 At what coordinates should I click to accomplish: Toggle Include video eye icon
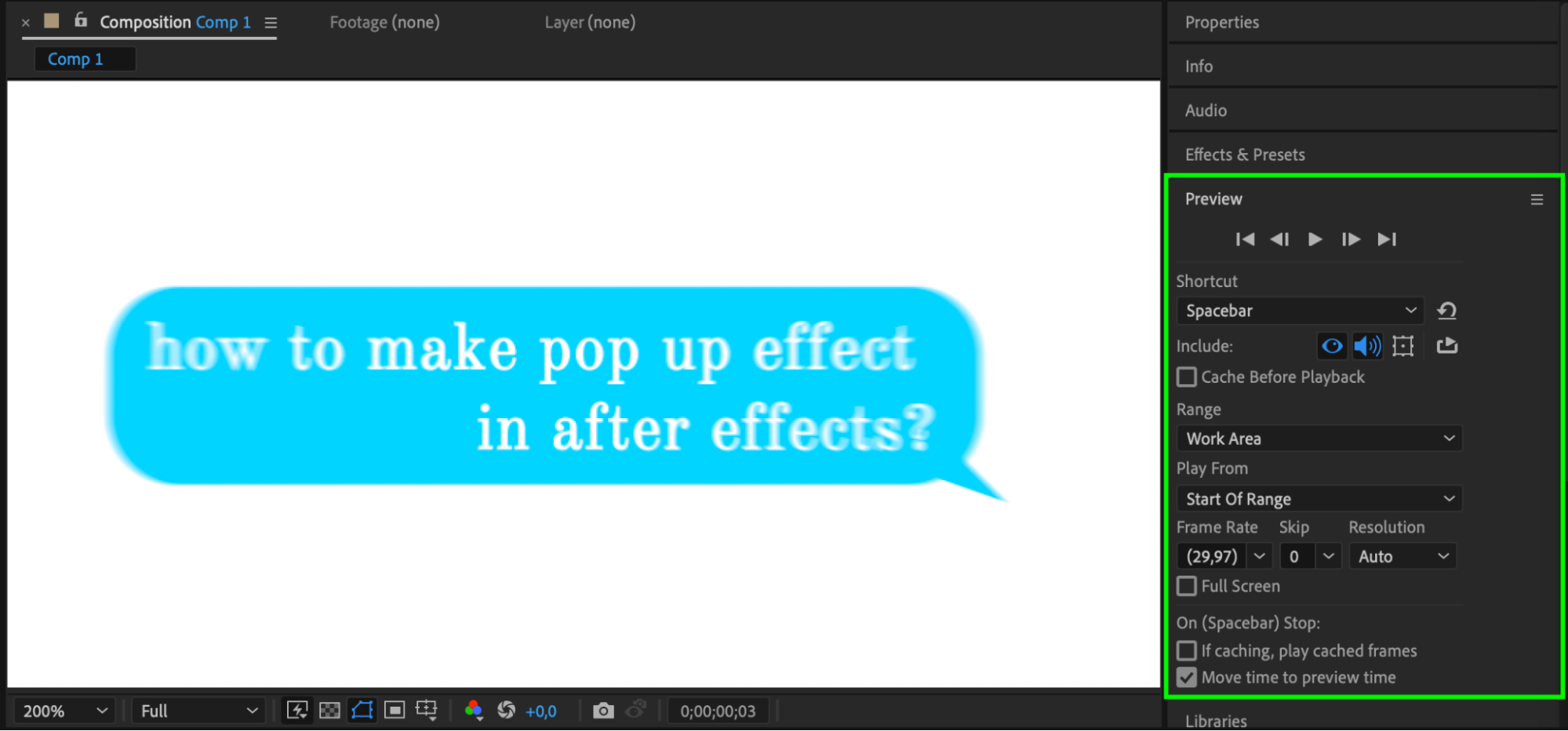(1332, 346)
